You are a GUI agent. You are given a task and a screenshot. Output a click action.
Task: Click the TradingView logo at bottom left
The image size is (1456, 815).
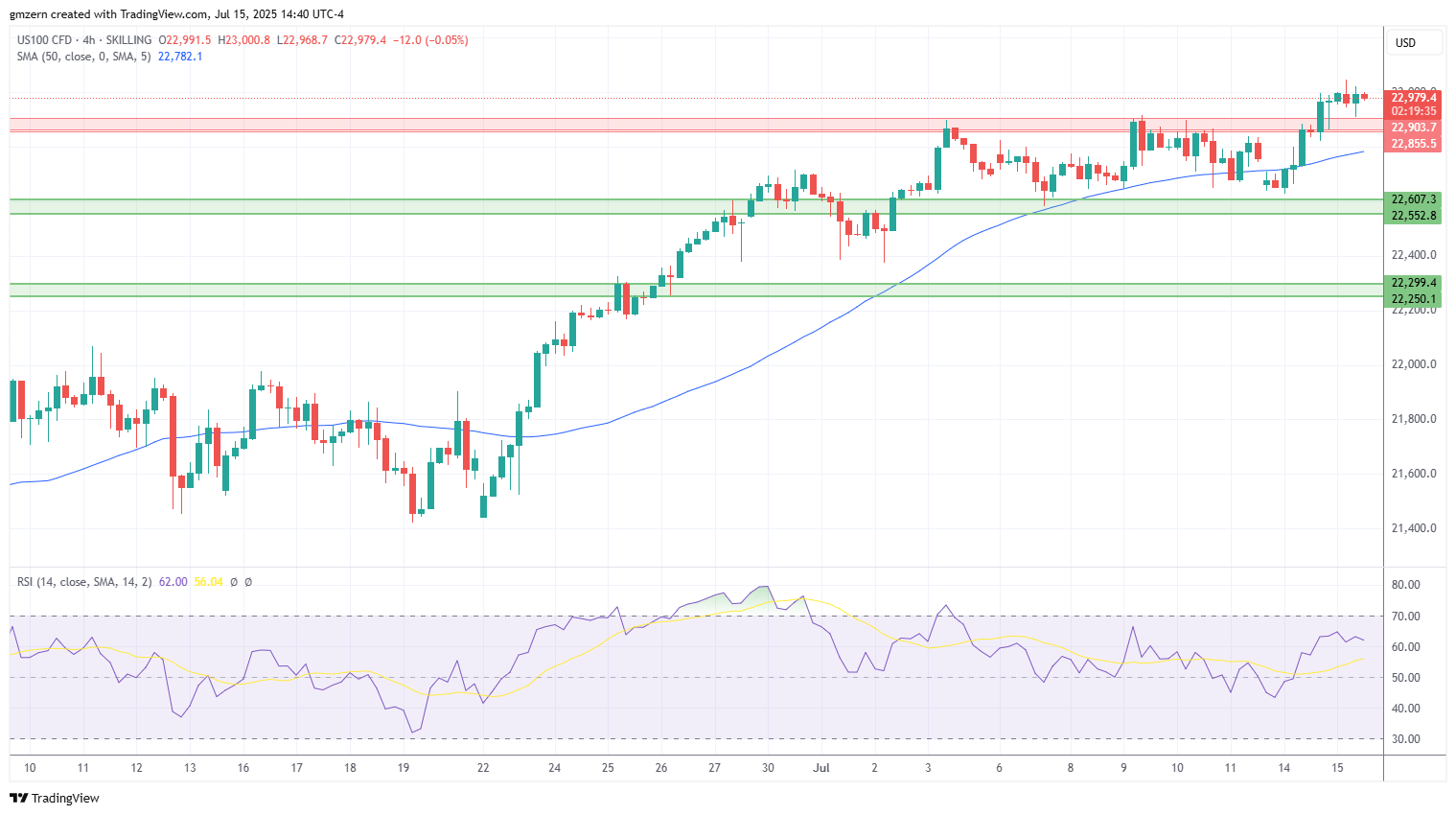pyautogui.click(x=55, y=798)
